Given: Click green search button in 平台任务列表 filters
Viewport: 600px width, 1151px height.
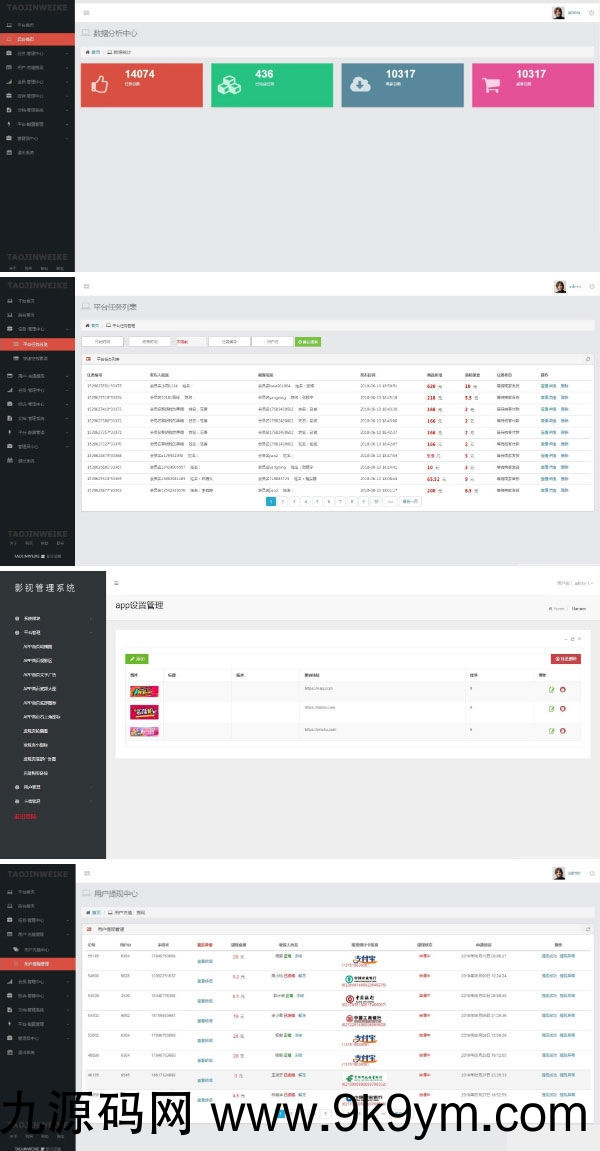Looking at the screenshot, I should coord(308,342).
